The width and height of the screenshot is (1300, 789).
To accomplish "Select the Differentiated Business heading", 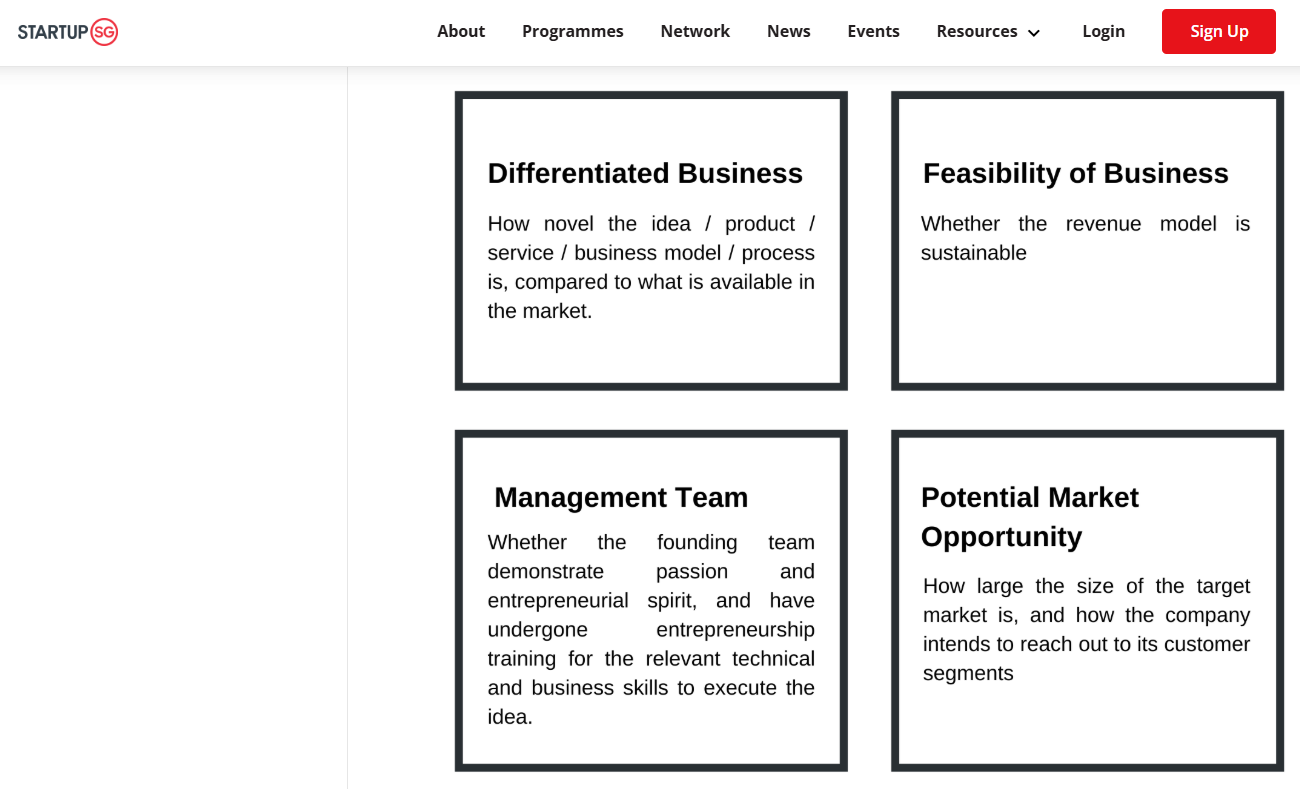I will (x=645, y=174).
